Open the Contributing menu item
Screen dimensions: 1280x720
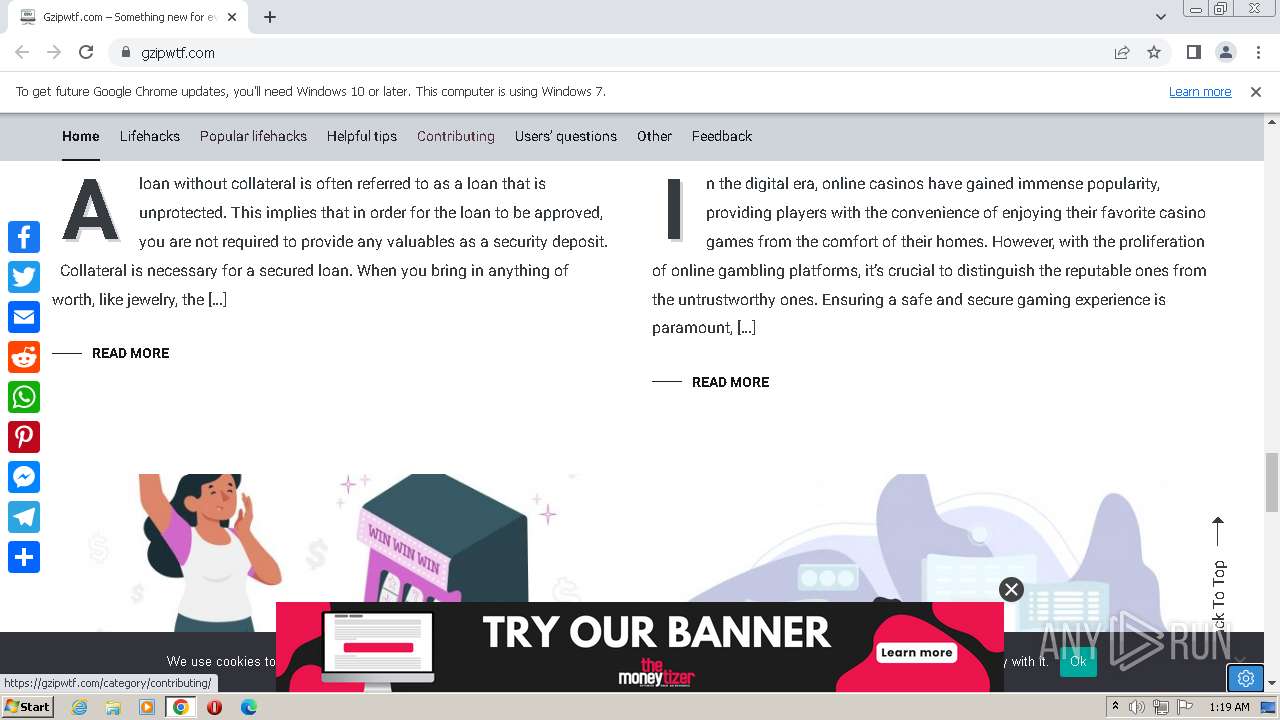(456, 136)
